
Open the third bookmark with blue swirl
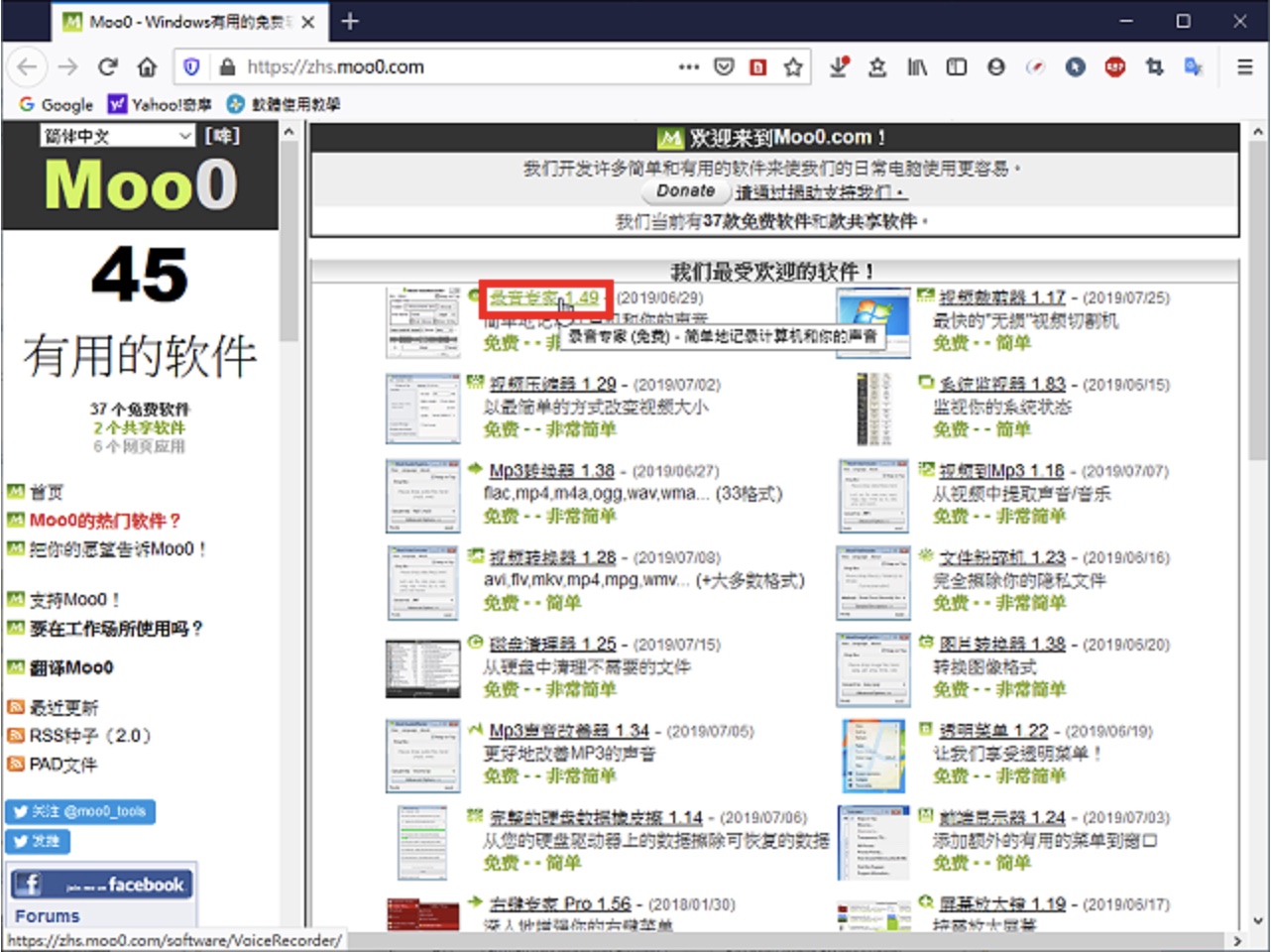284,104
